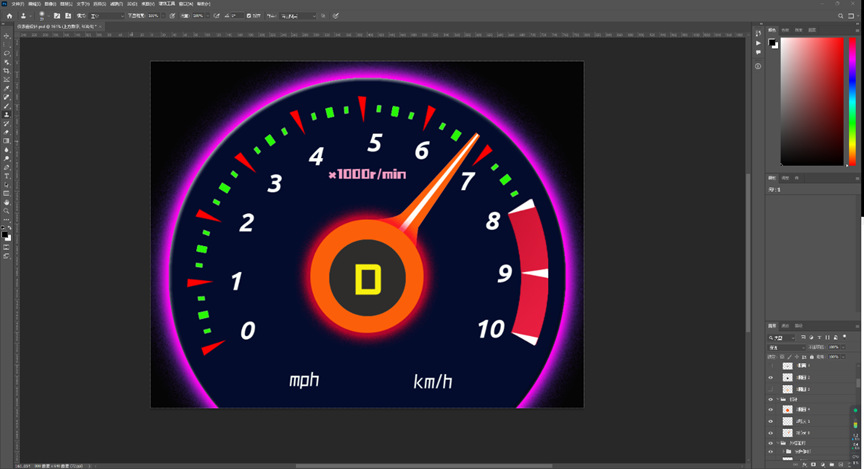This screenshot has height=469, width=864.
Task: Switch to the Paths tab
Action: pos(798,326)
